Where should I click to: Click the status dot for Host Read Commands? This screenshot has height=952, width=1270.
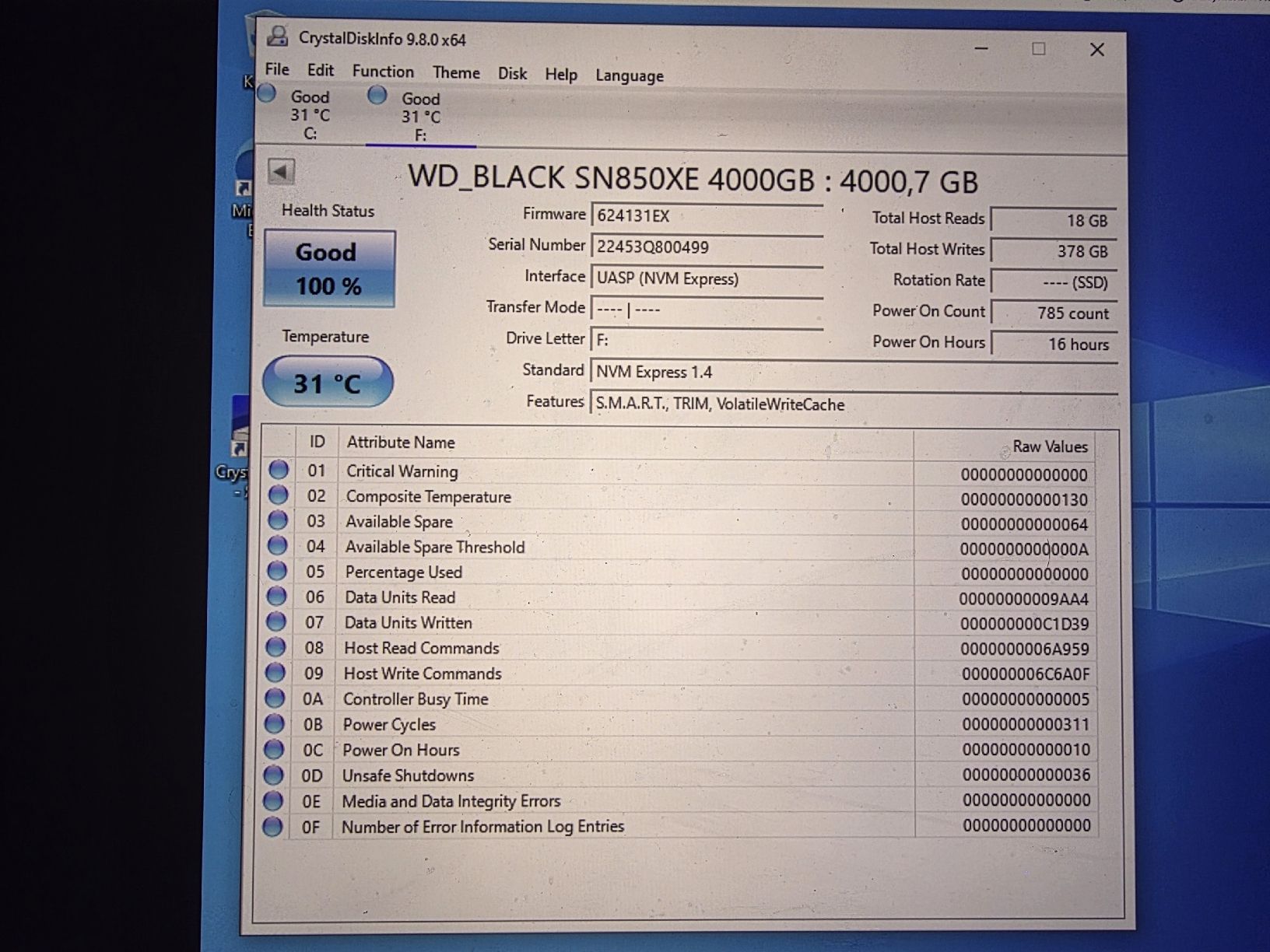pyautogui.click(x=275, y=647)
